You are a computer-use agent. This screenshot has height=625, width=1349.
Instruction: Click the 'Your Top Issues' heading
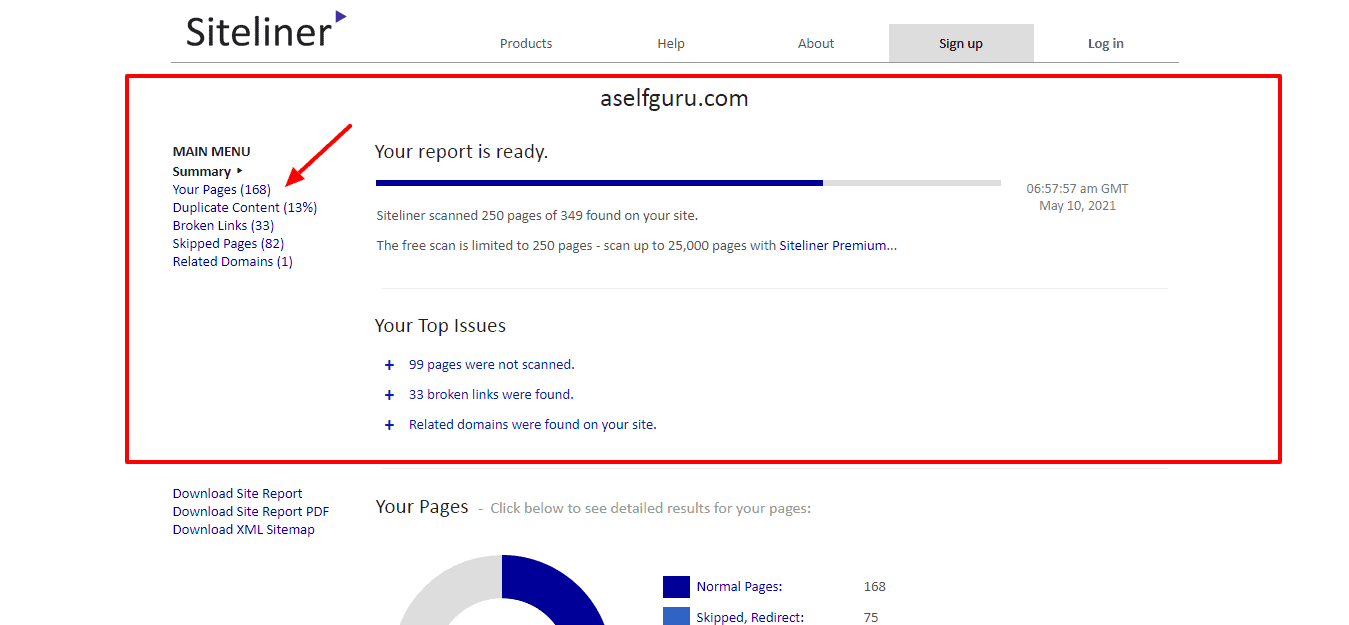(x=440, y=326)
